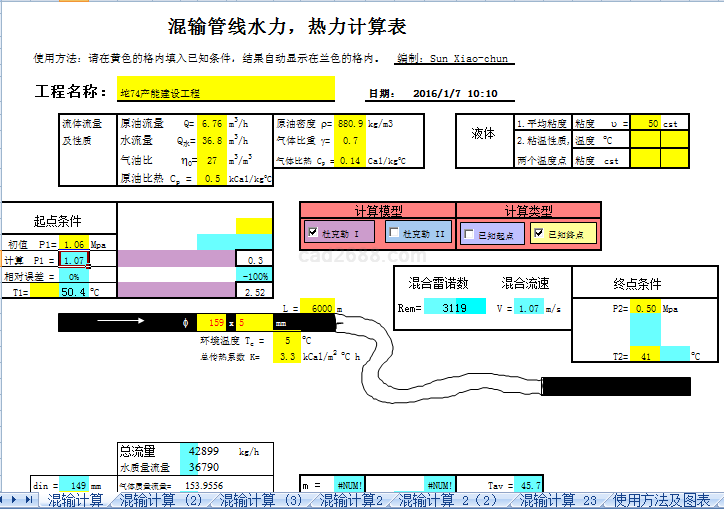This screenshot has height=509, width=724.
Task: Open the 使用方法及图表 sheet tab
Action: 661,500
